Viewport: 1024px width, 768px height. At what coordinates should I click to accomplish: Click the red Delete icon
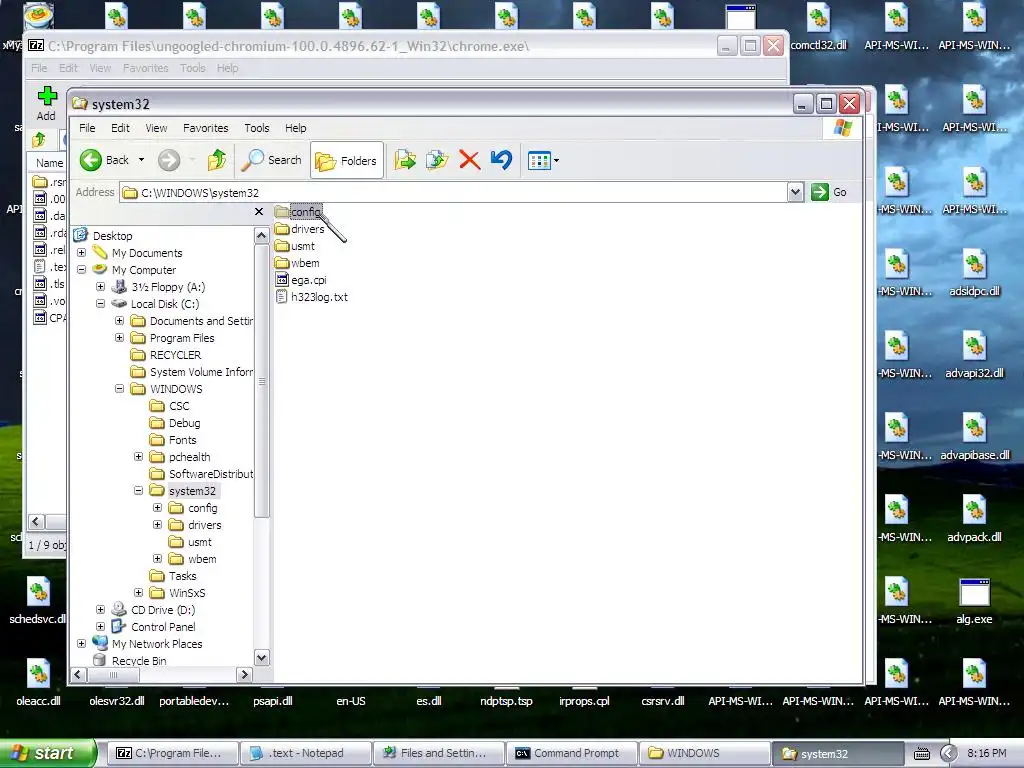pos(470,160)
